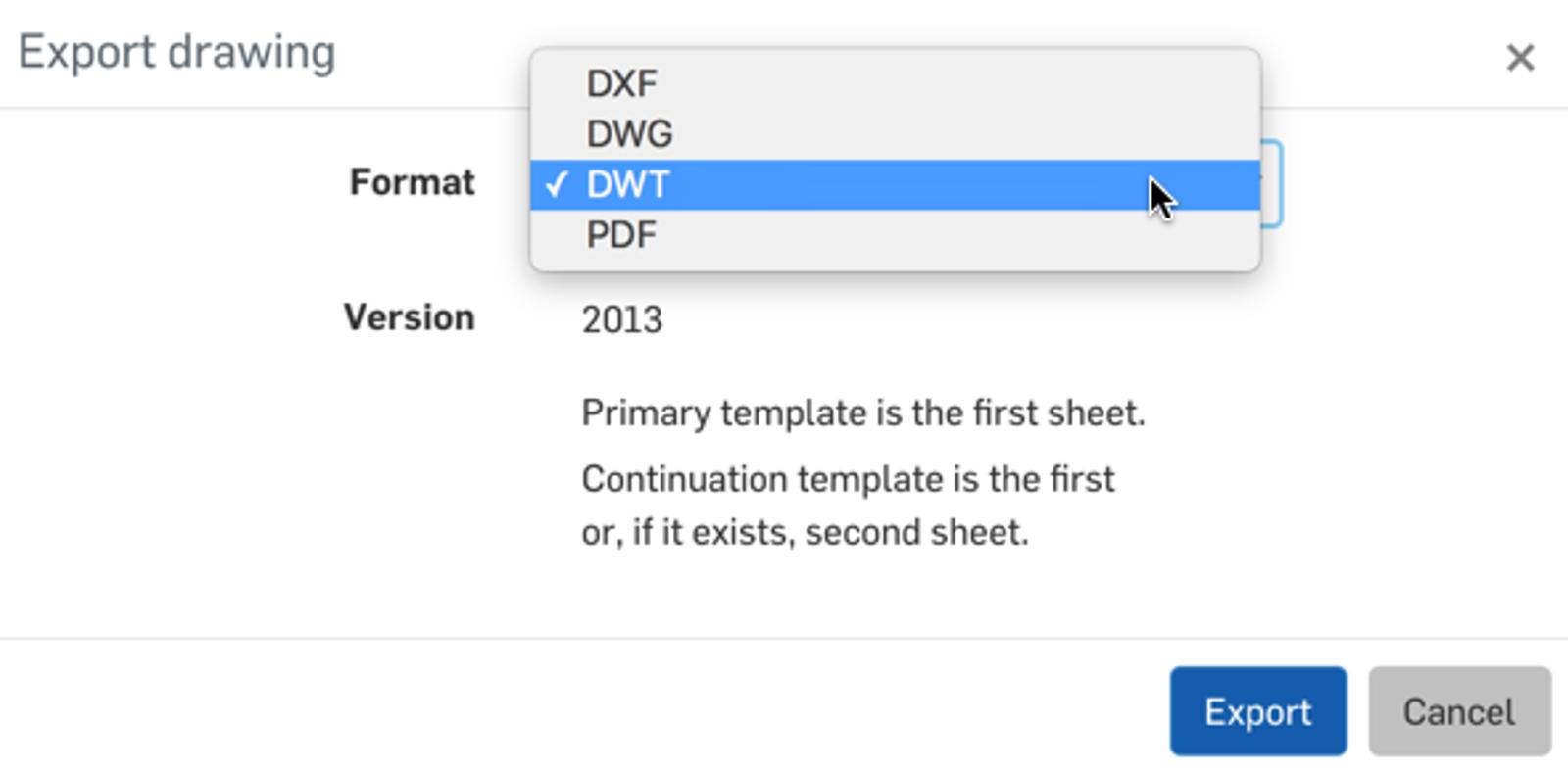Click the word 'Continuation' in the template note
This screenshot has height=775, width=1568.
[683, 480]
